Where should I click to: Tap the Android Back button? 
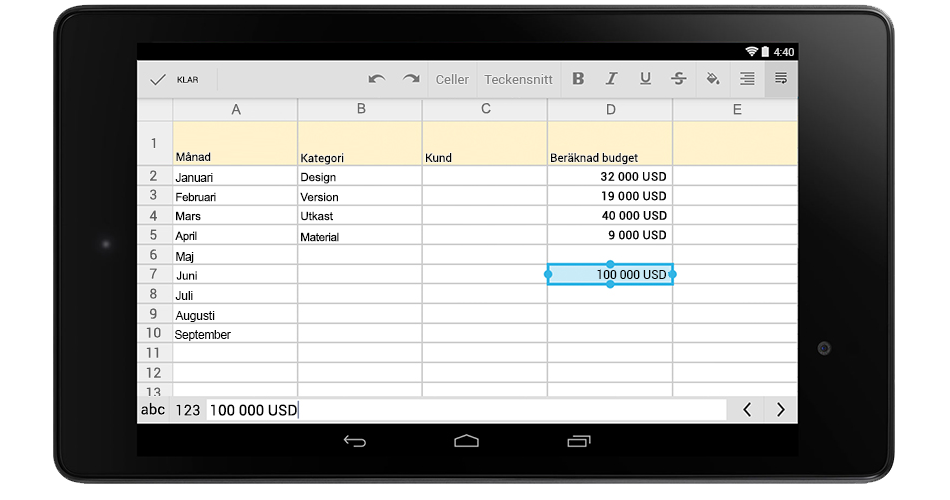355,441
